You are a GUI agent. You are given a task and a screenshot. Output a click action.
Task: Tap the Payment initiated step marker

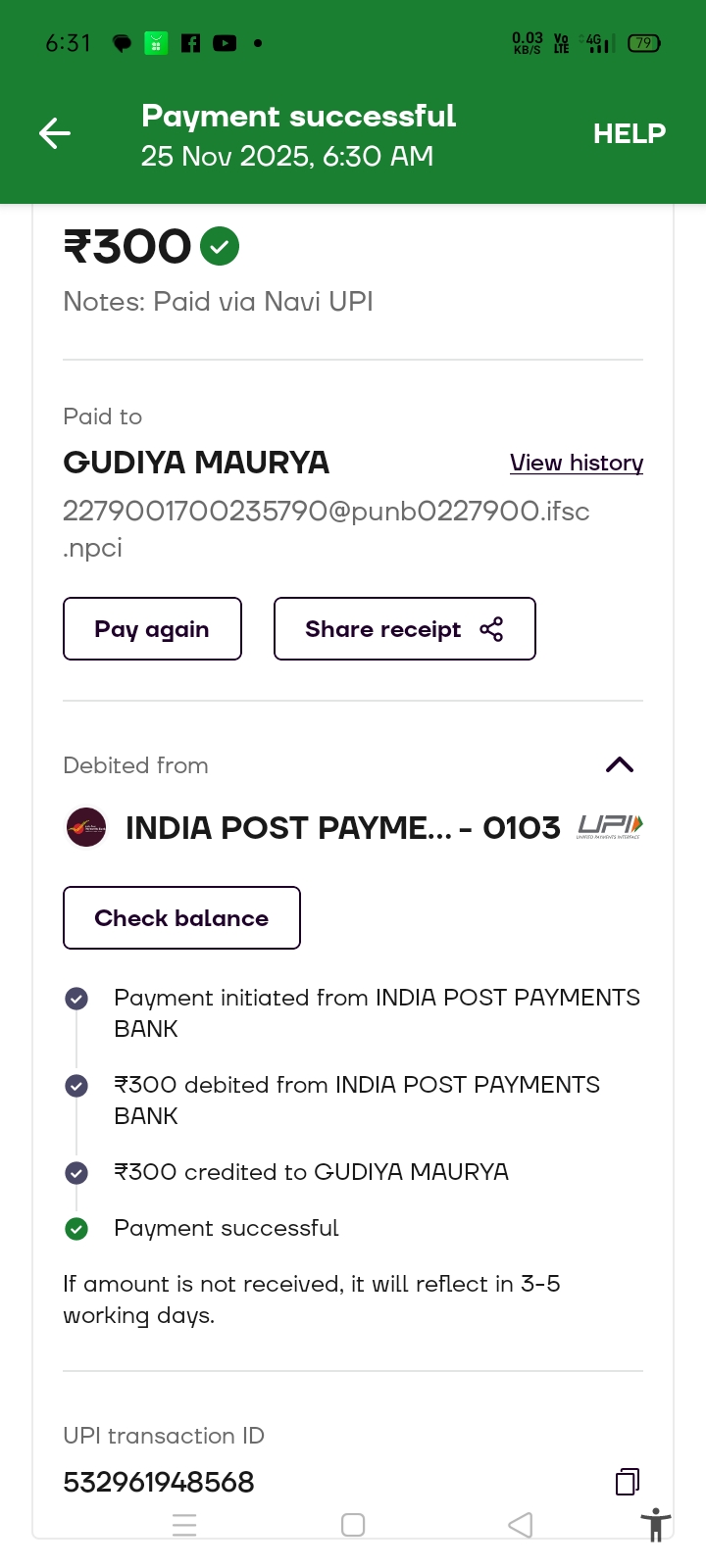pos(76,999)
